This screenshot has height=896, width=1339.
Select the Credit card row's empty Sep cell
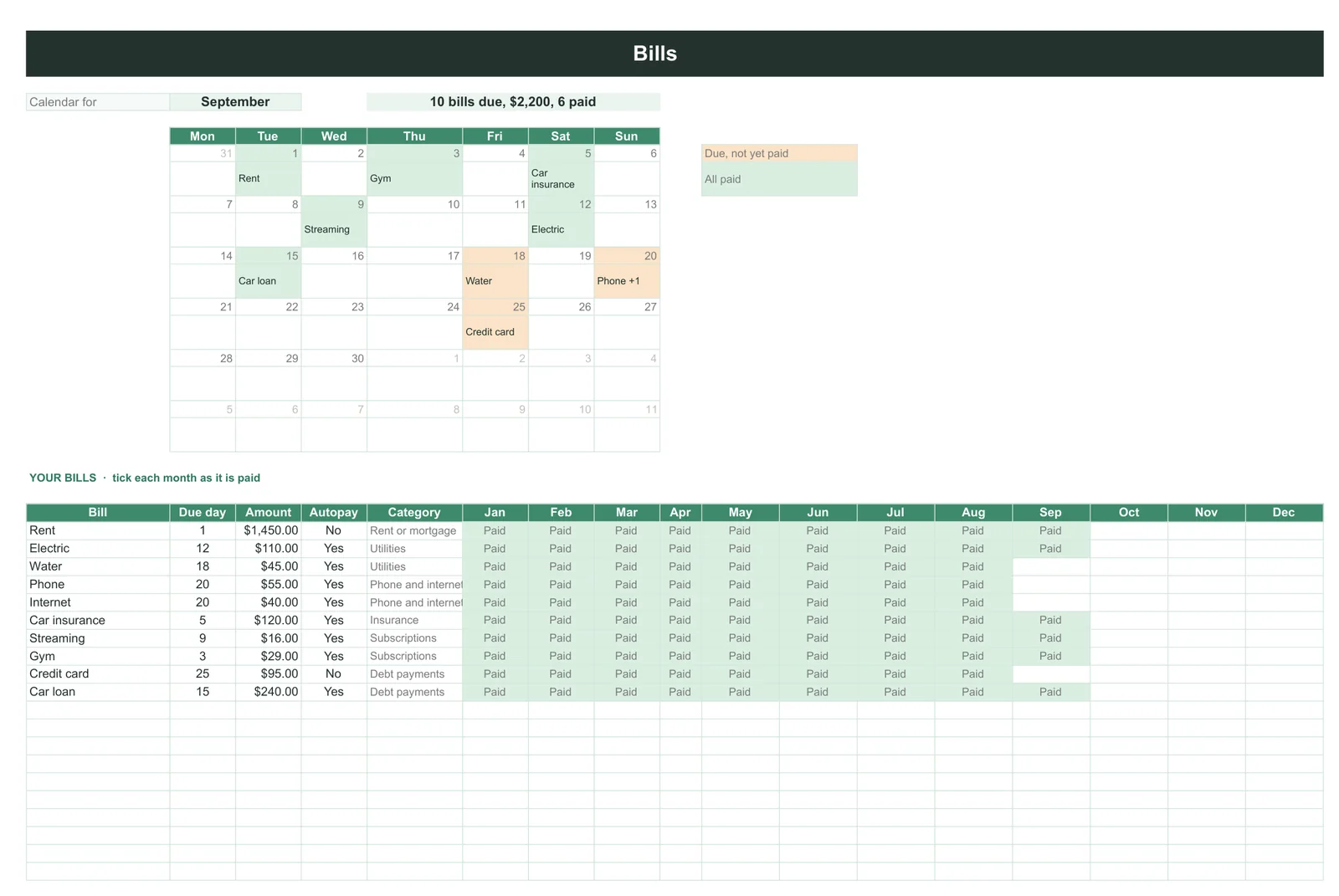1051,673
